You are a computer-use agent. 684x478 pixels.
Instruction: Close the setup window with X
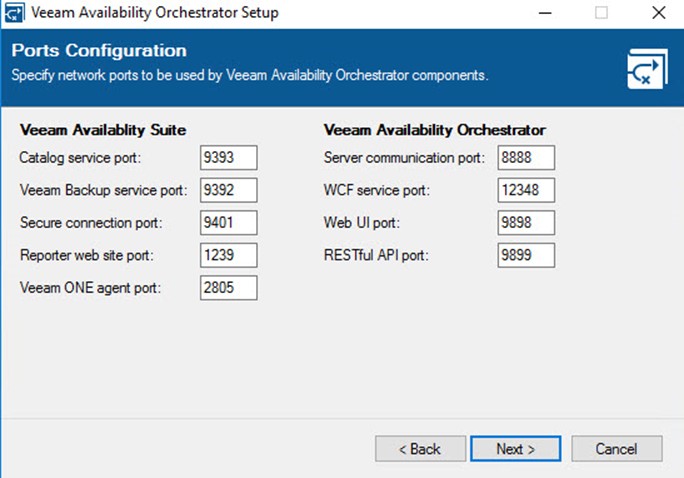(659, 13)
